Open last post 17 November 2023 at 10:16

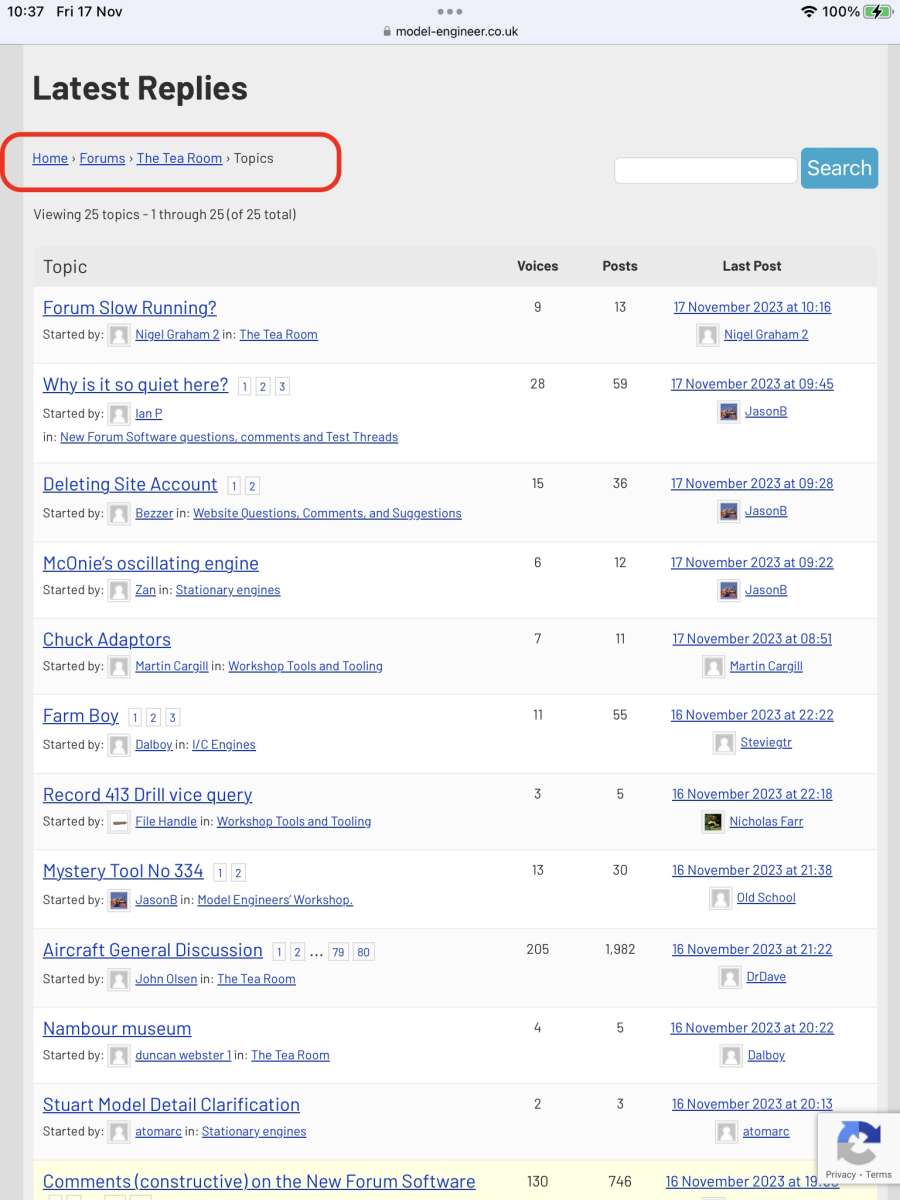click(x=752, y=307)
